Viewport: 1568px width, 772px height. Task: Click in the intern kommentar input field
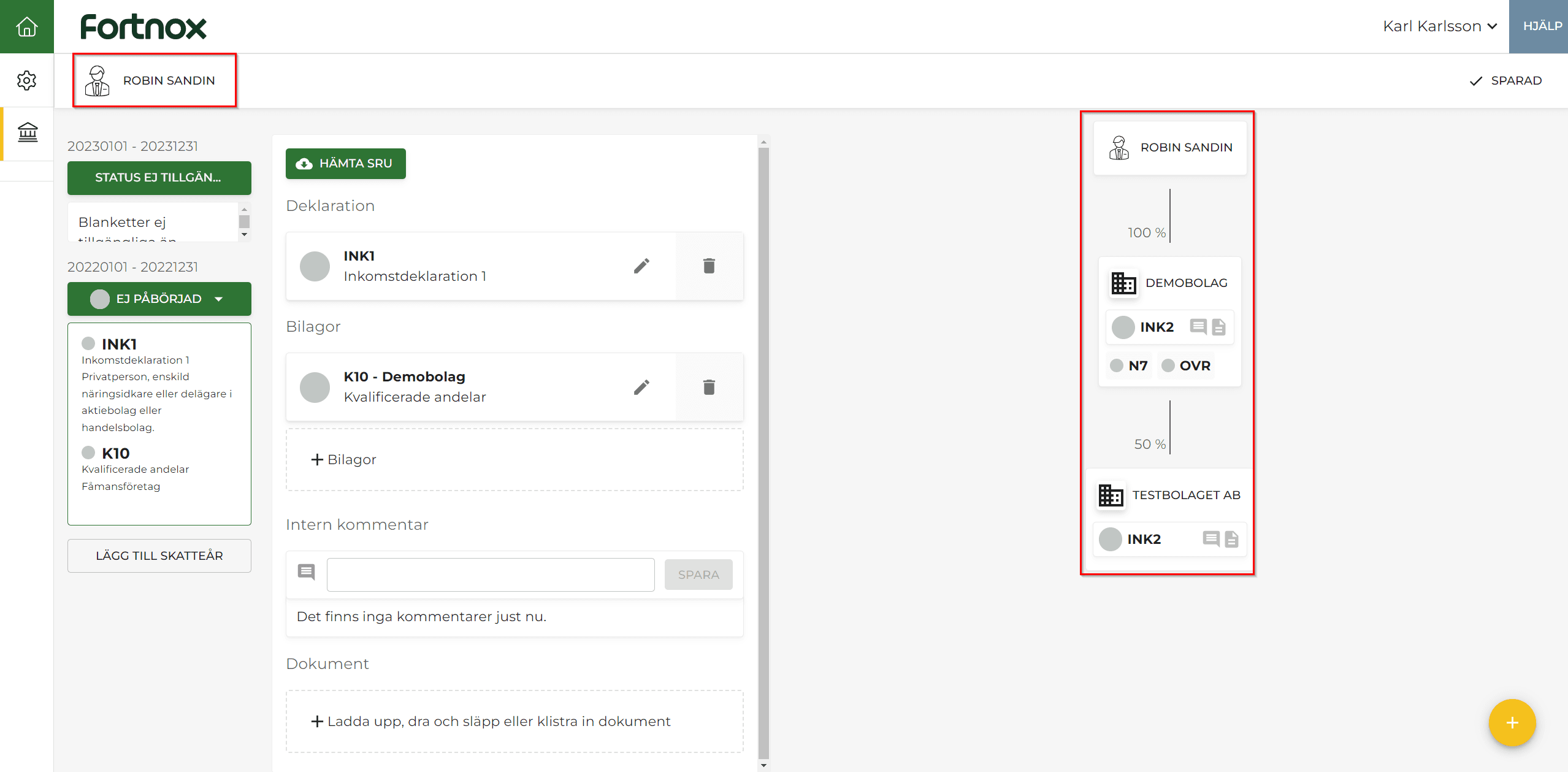pyautogui.click(x=491, y=575)
